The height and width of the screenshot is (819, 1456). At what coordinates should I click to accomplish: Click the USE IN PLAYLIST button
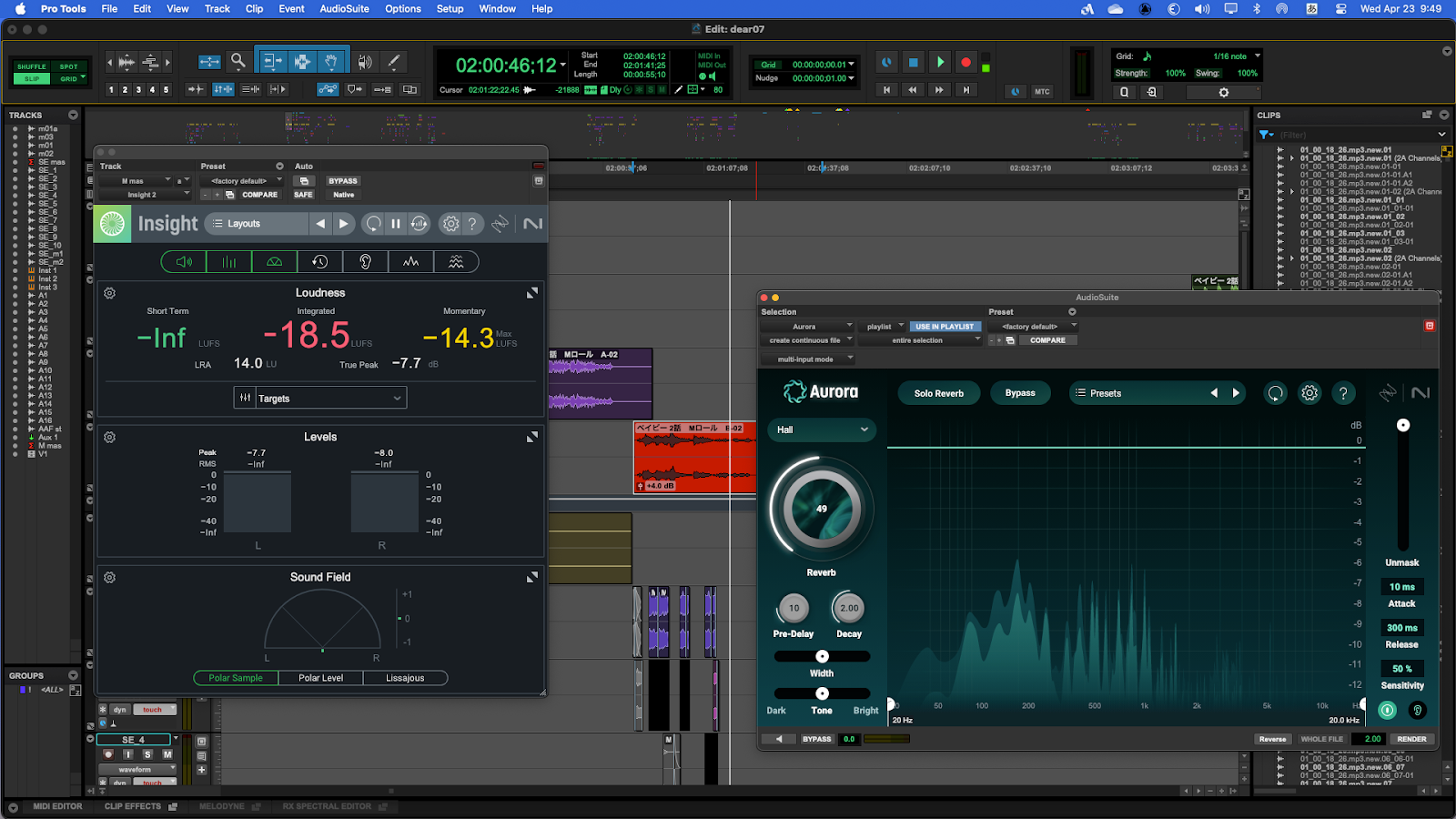click(x=945, y=326)
